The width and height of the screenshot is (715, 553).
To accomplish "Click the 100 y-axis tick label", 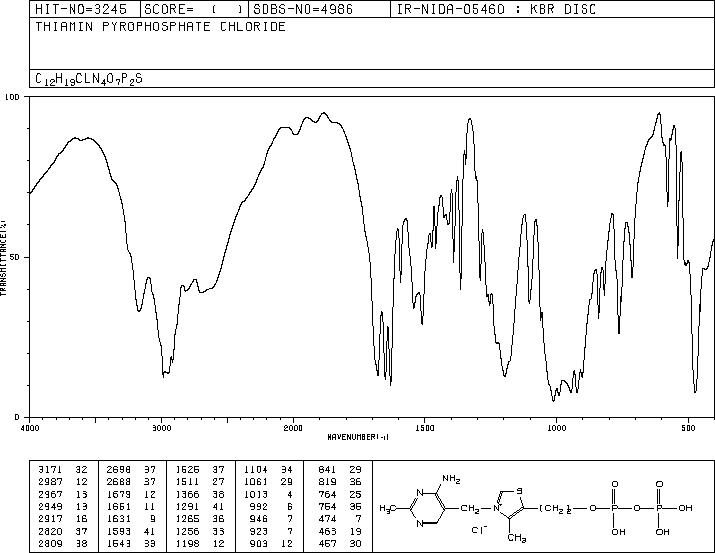I will tap(12, 97).
